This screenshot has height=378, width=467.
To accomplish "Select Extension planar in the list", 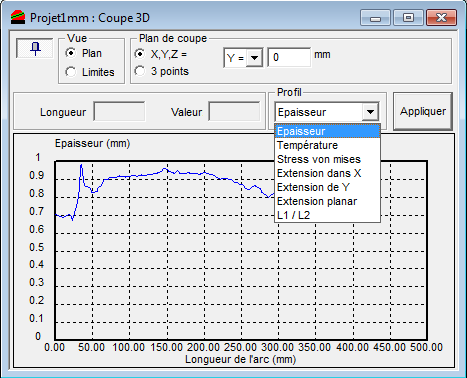I will pos(327,201).
